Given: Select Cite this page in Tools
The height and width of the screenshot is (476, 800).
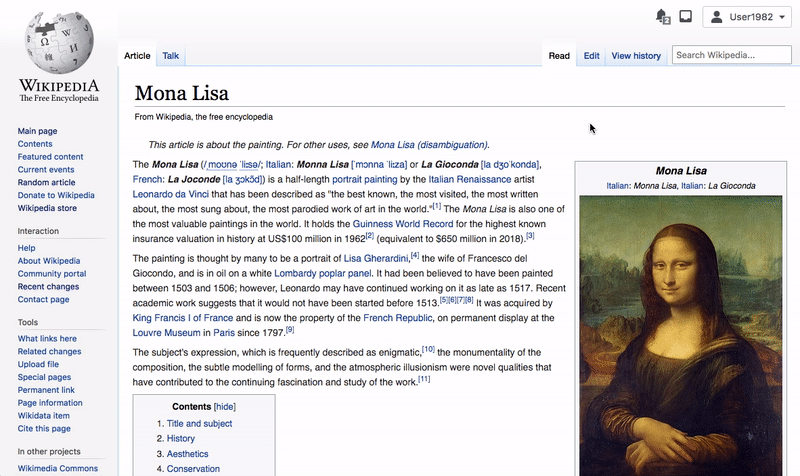Looking at the screenshot, I should pyautogui.click(x=44, y=429).
